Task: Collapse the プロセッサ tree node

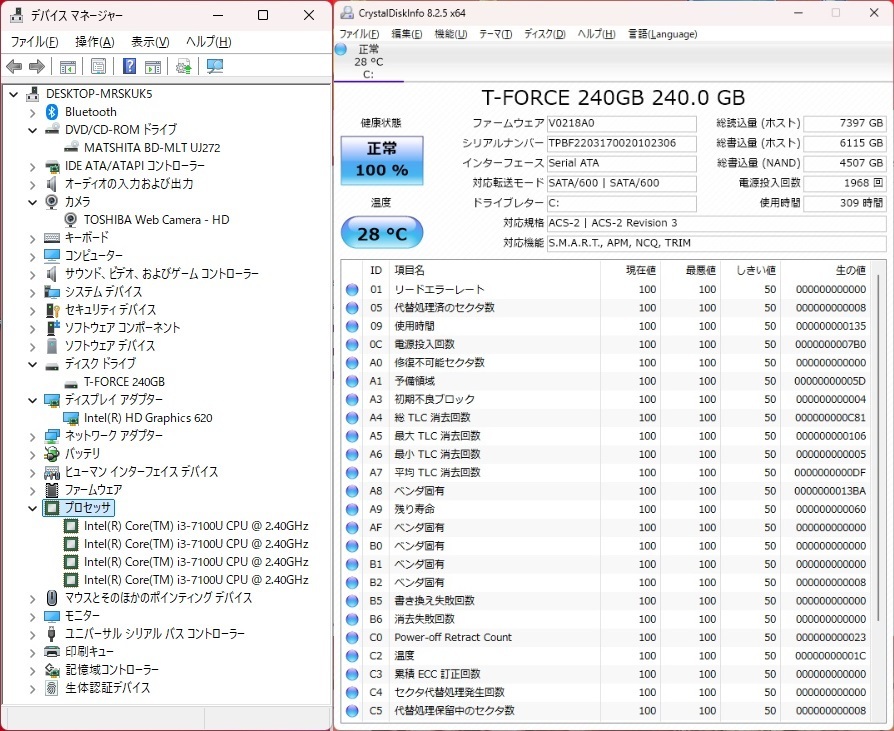Action: [32, 508]
